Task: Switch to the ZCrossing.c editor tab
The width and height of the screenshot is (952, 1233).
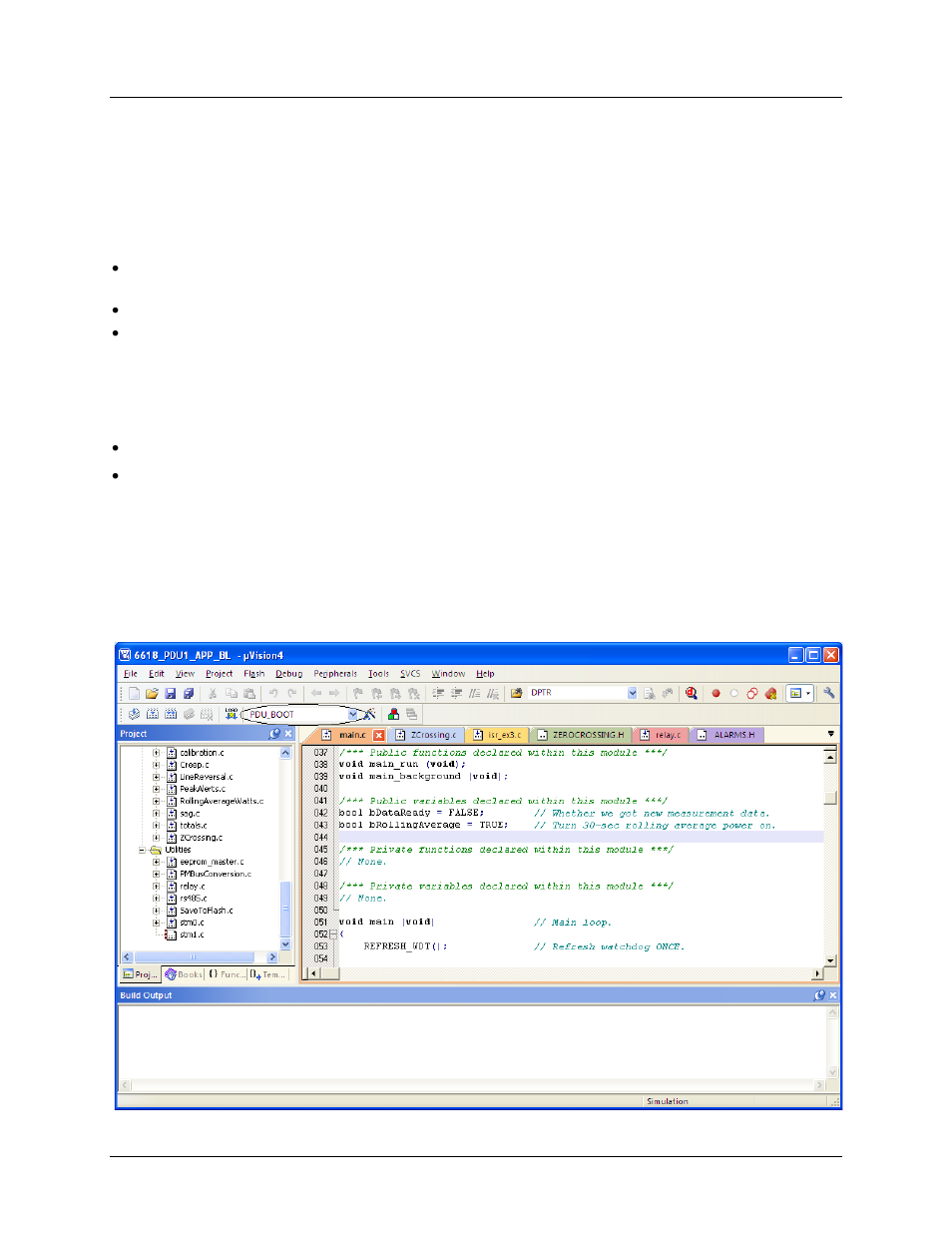Action: click(426, 735)
